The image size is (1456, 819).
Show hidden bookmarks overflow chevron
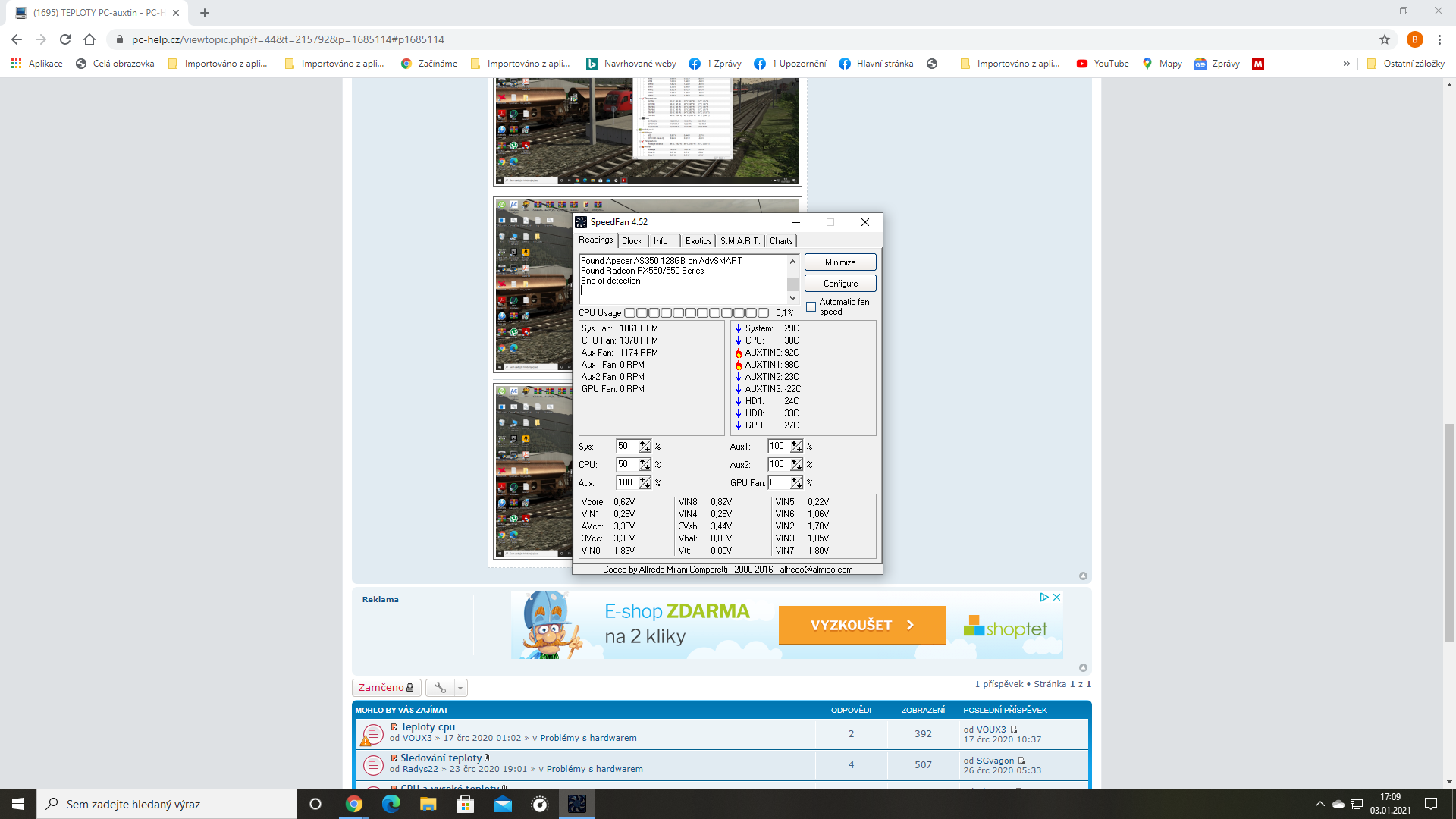(1346, 64)
